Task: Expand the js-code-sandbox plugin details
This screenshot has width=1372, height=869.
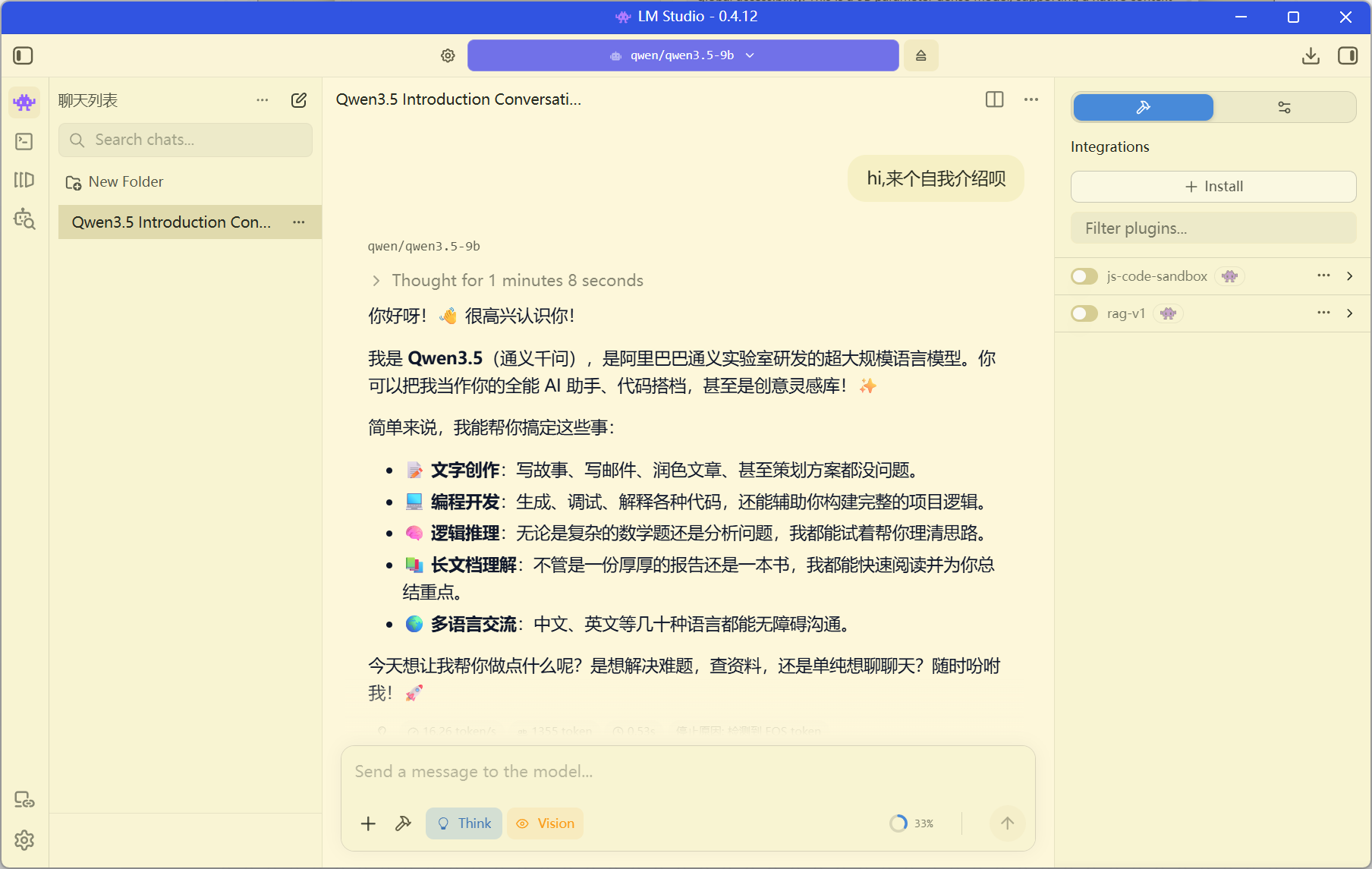Action: pyautogui.click(x=1350, y=275)
